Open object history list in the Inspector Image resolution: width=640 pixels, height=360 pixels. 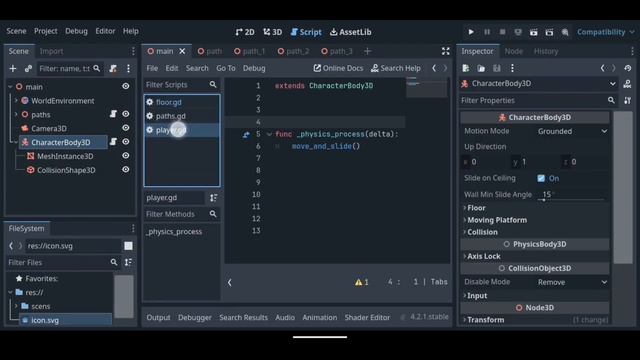coord(628,68)
